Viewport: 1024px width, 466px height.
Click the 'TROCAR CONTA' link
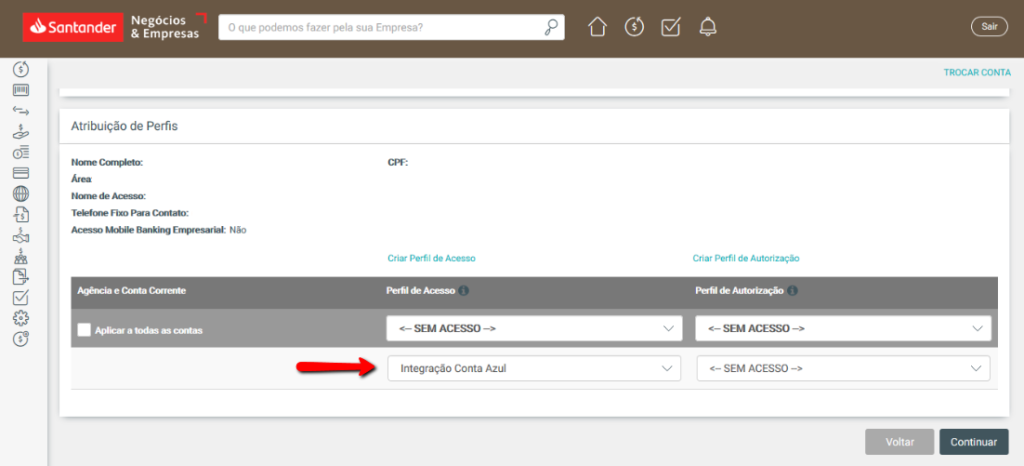(976, 73)
